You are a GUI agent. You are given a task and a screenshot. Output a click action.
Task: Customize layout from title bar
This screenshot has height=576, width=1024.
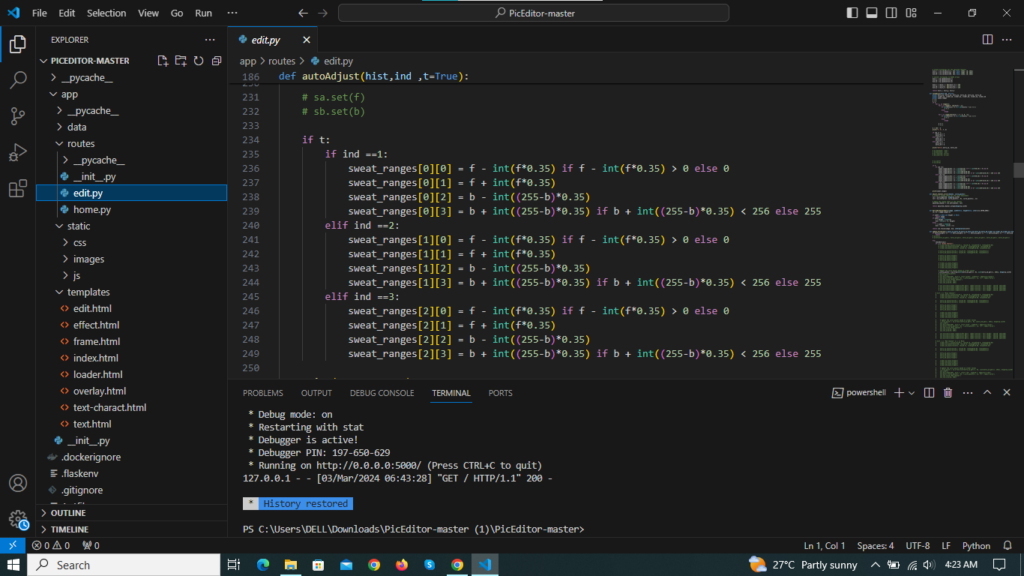tap(911, 13)
